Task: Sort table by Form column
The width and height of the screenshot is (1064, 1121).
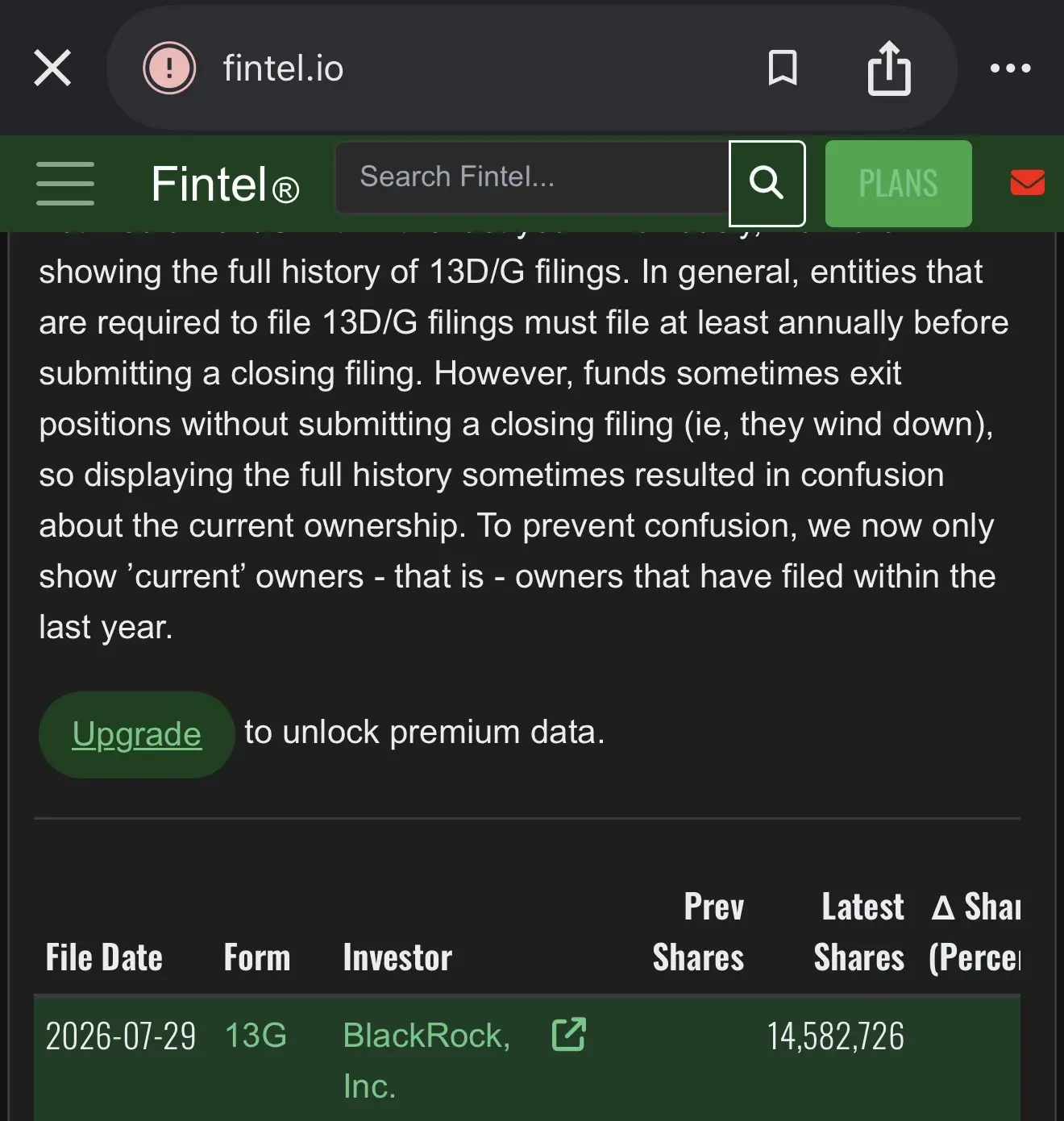Action: point(256,957)
